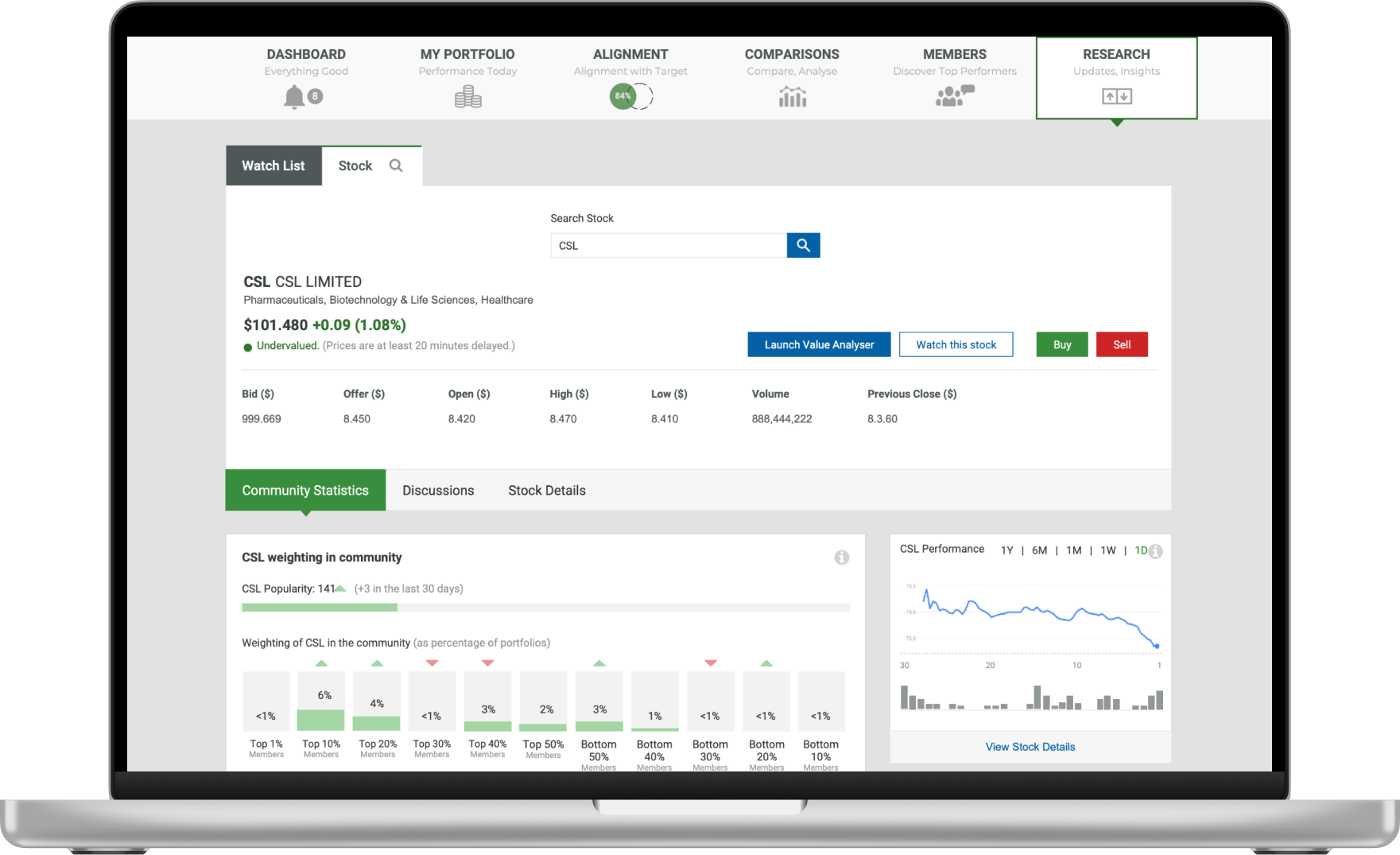1400x855 pixels.
Task: Switch to the Discussions tab
Action: (x=438, y=490)
